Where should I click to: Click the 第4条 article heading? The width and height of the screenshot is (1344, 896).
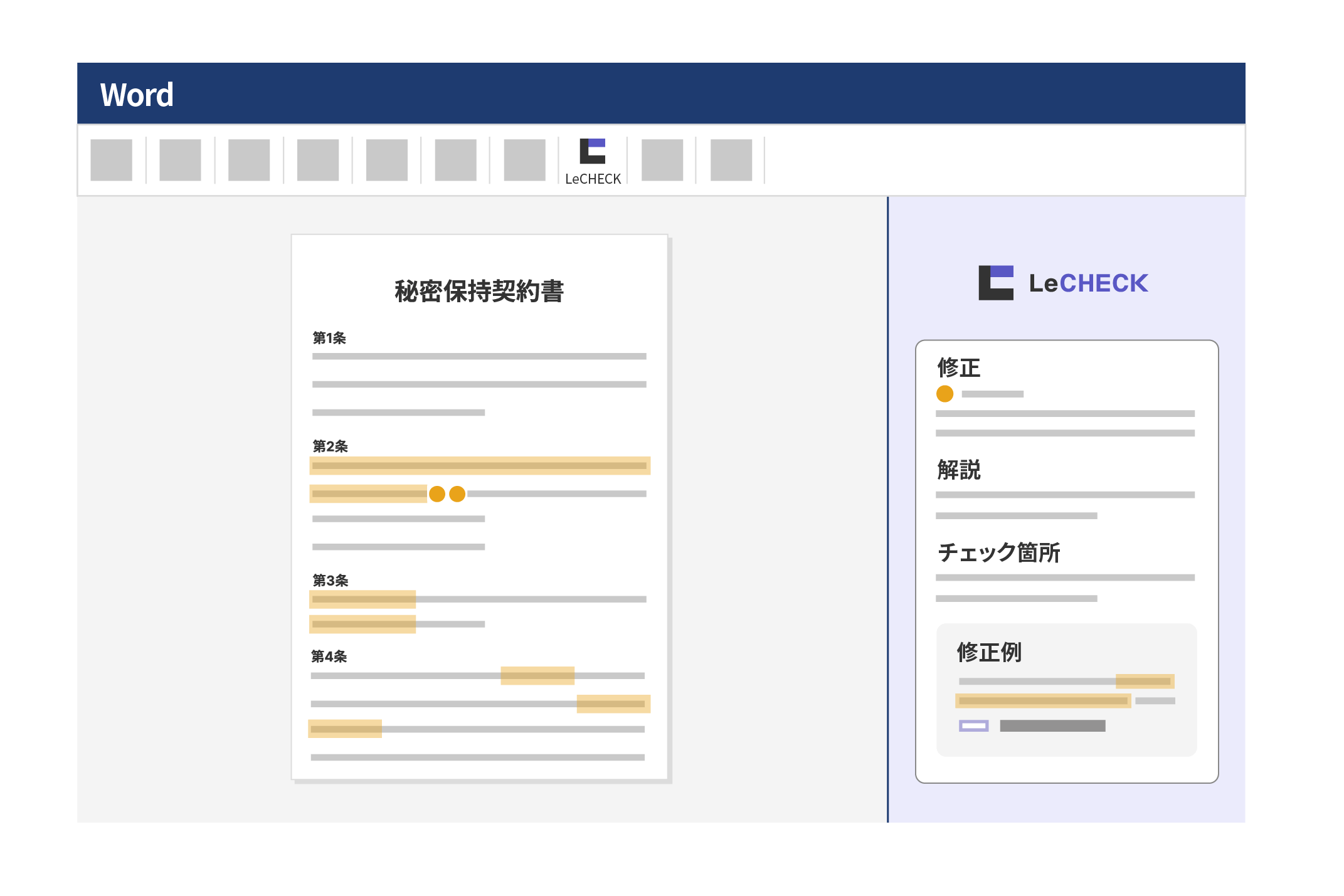[329, 656]
